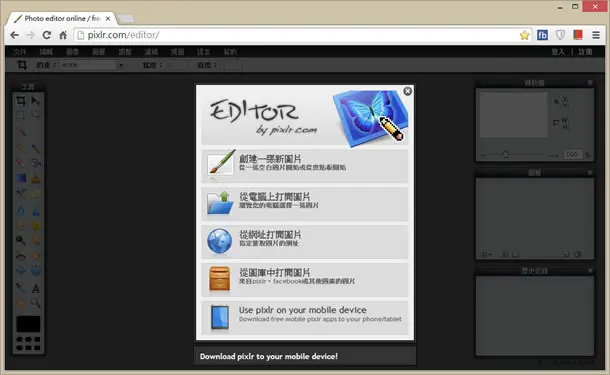Choose Create a new image option
This screenshot has width=610, height=375.
(305, 165)
